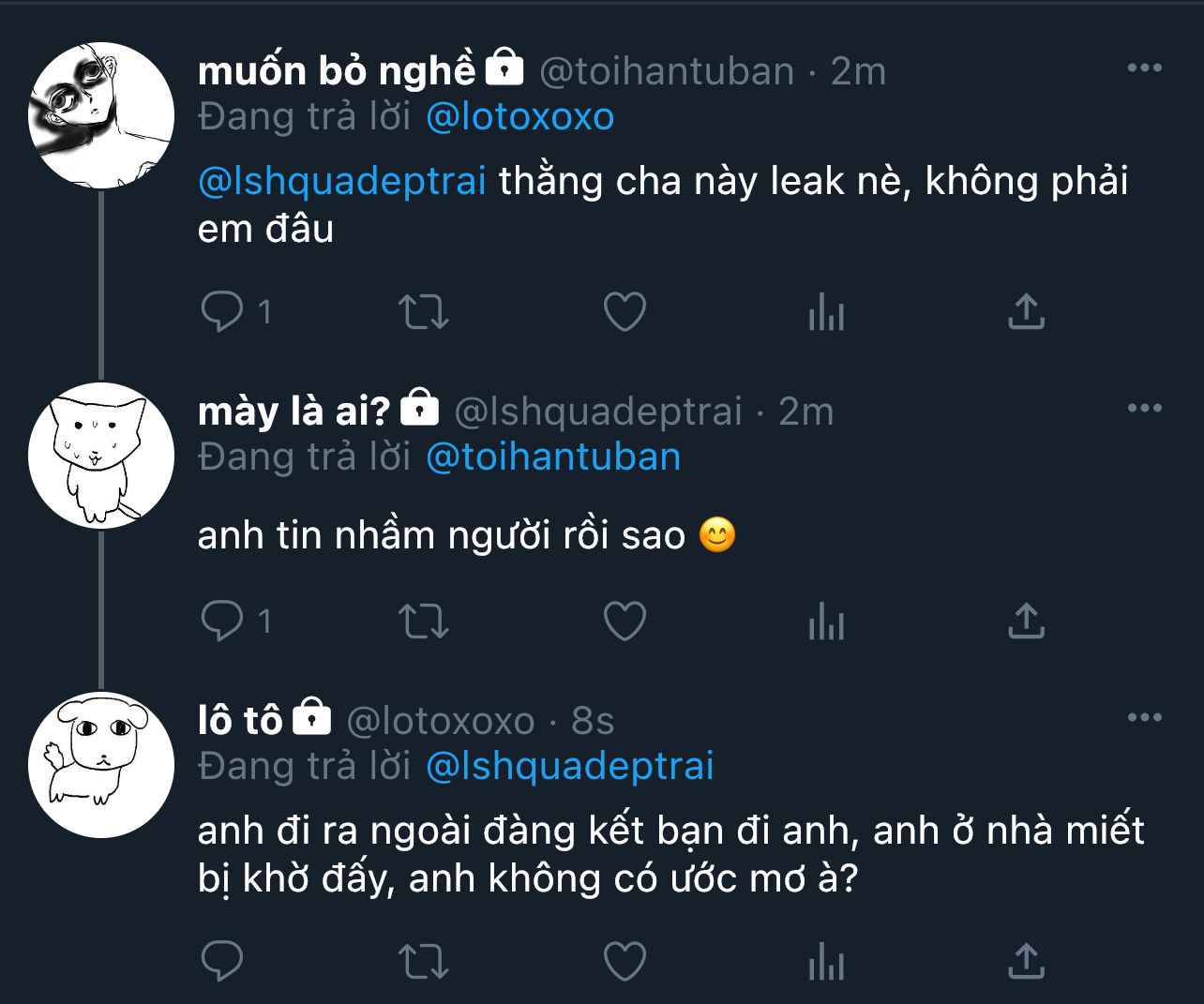
Task: Retweet the first tweet mentioning leak
Action: 424,311
